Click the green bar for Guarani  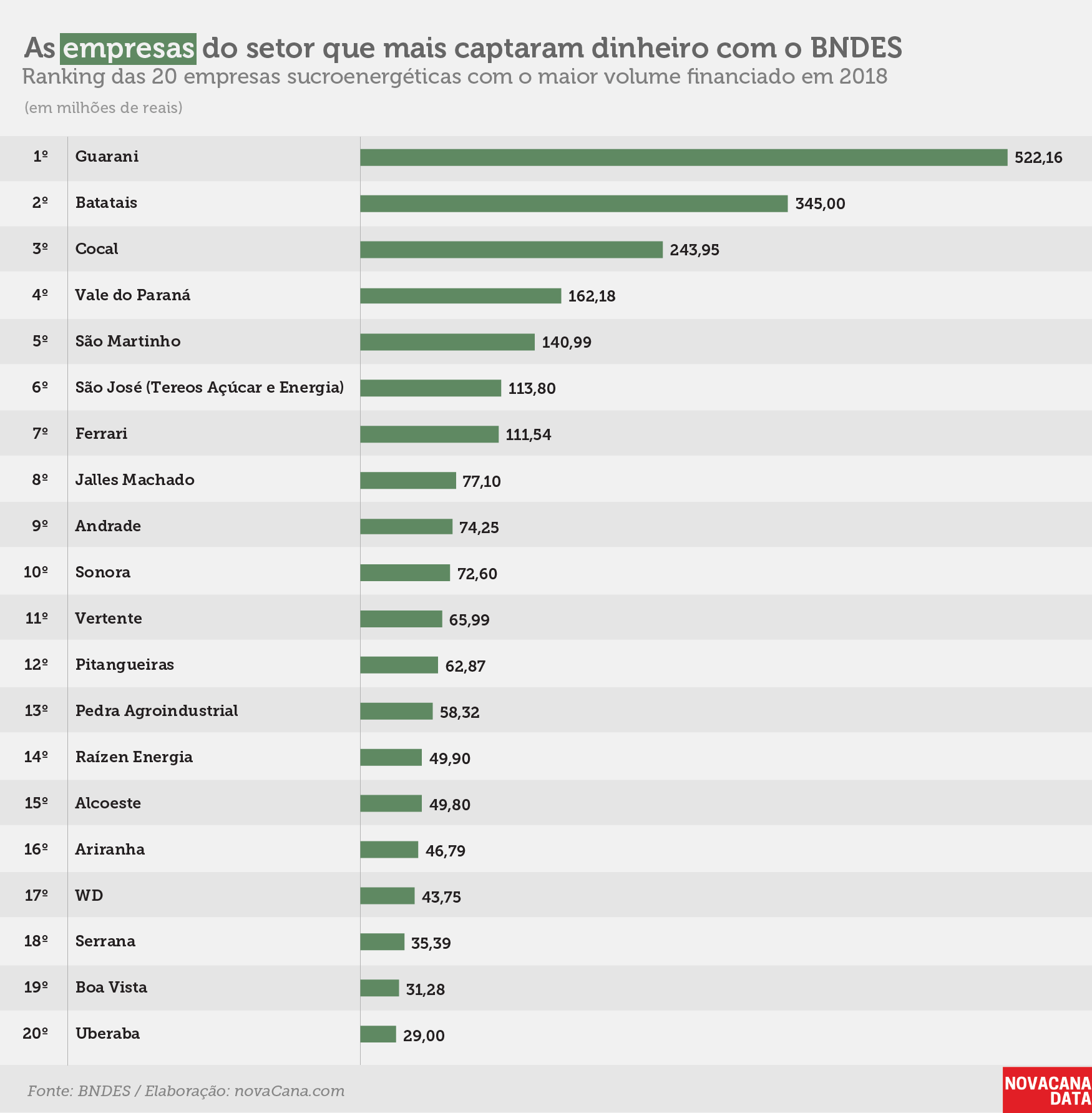point(684,157)
